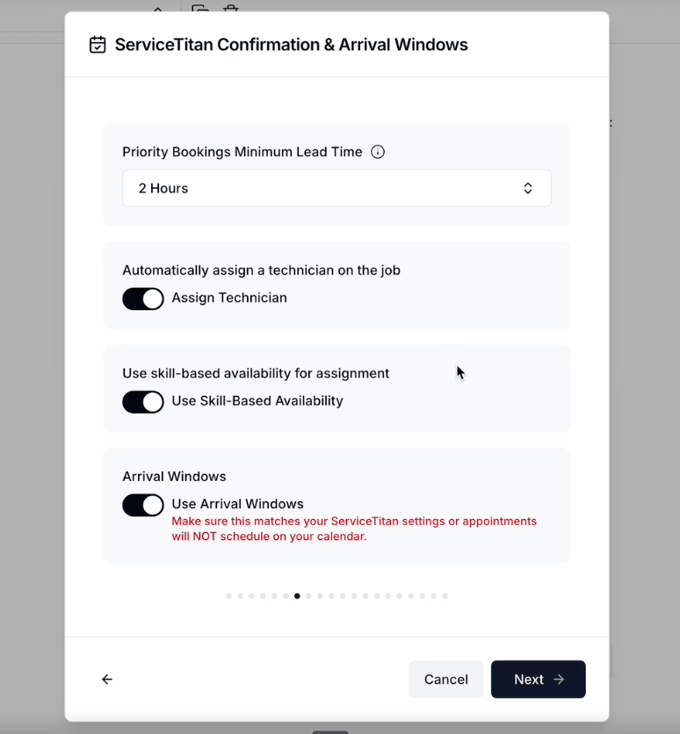This screenshot has height=734, width=680.
Task: Go back using the left arrow icon
Action: pyautogui.click(x=107, y=679)
